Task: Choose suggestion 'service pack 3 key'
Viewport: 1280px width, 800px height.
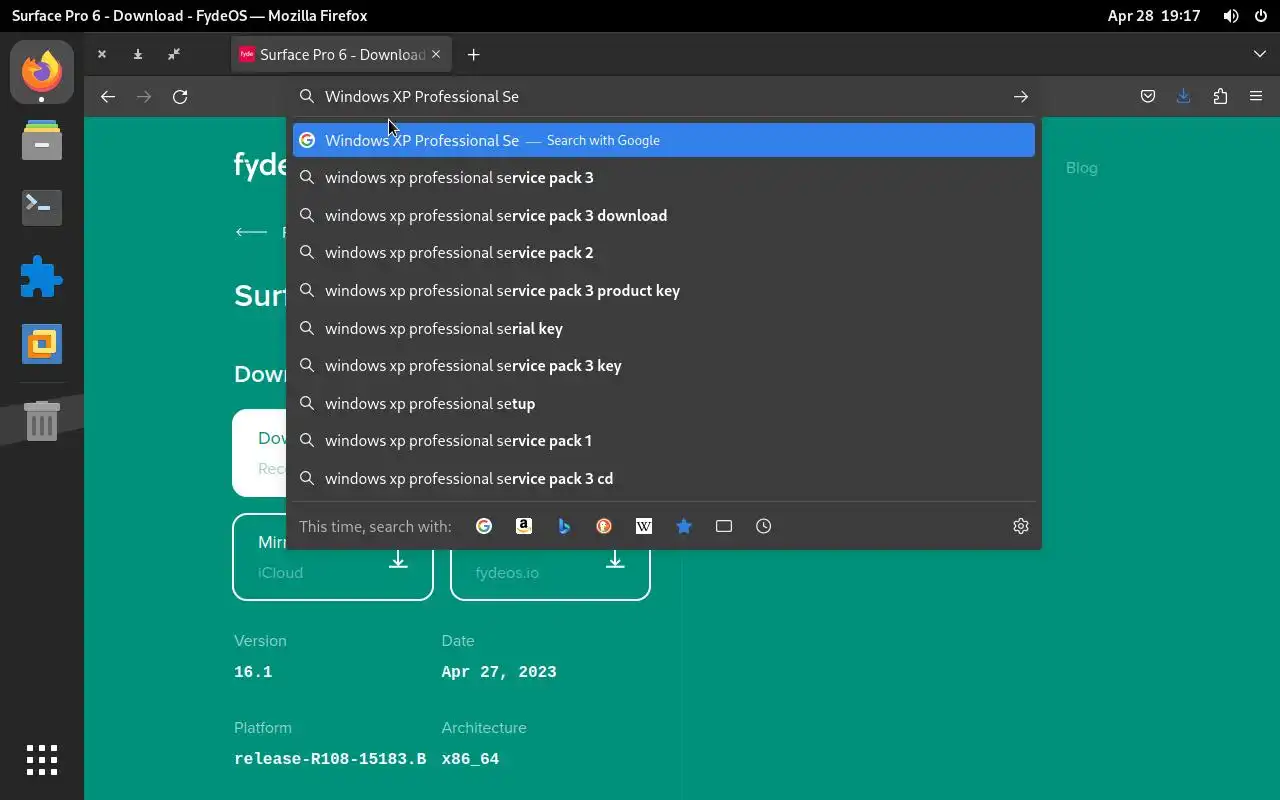Action: (664, 366)
